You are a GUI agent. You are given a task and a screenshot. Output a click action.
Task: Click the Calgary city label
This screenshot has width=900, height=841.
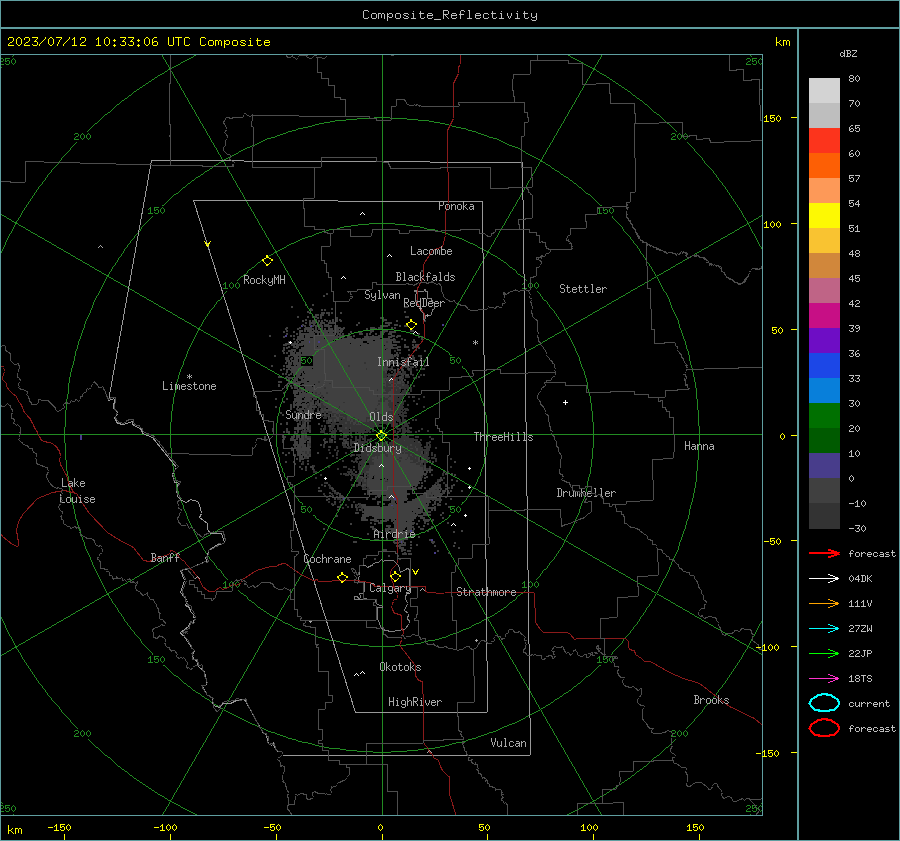(x=390, y=588)
